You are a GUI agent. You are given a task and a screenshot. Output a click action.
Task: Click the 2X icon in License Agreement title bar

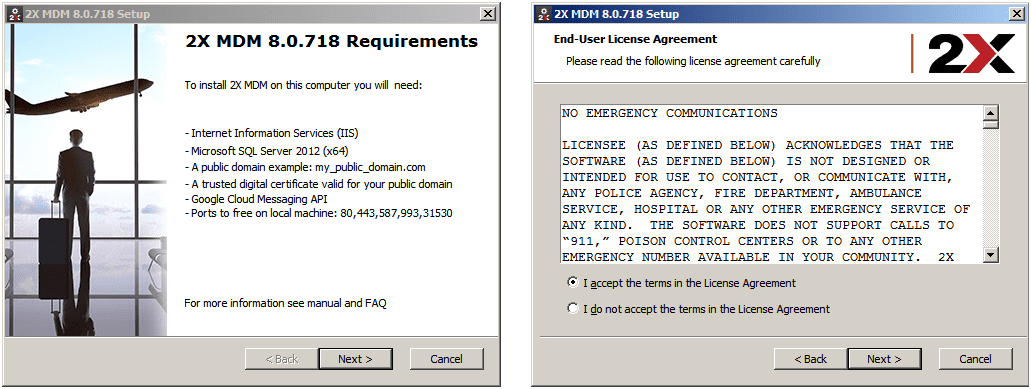click(x=544, y=14)
